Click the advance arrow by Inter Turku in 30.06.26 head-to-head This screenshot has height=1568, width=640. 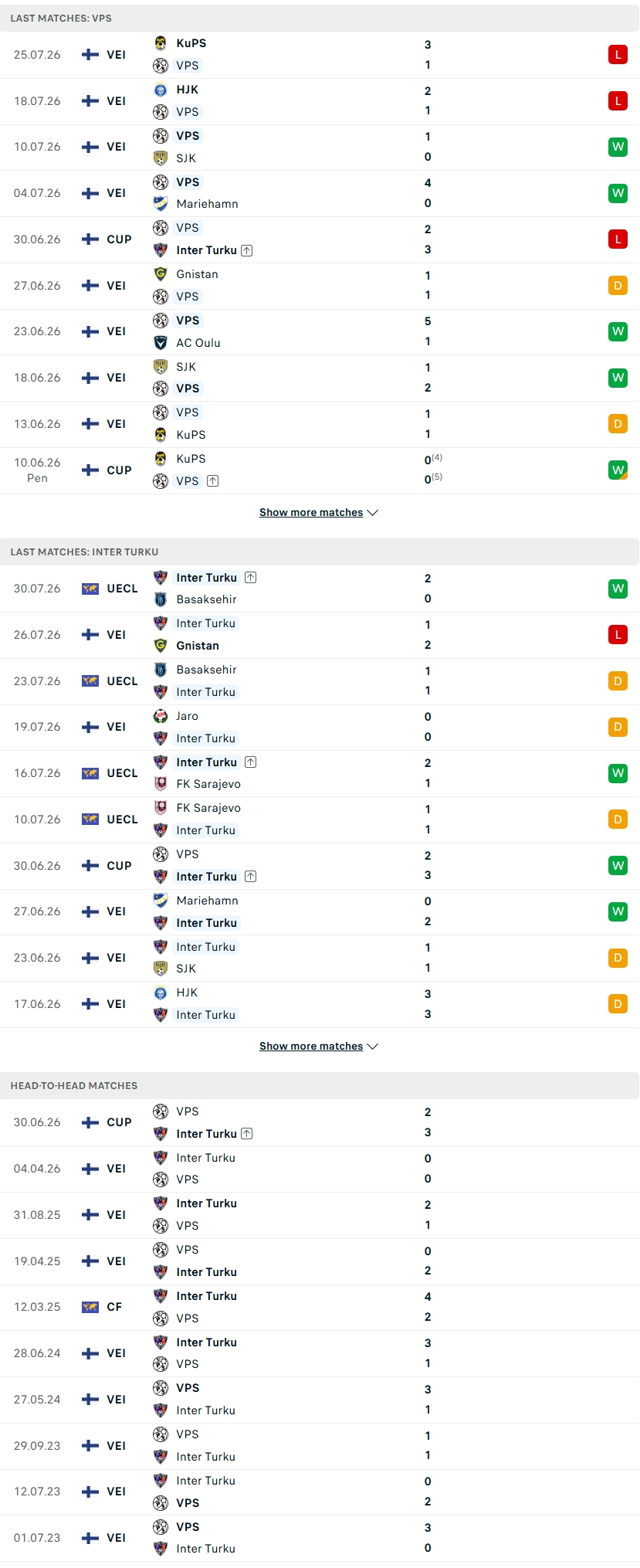[x=246, y=1134]
